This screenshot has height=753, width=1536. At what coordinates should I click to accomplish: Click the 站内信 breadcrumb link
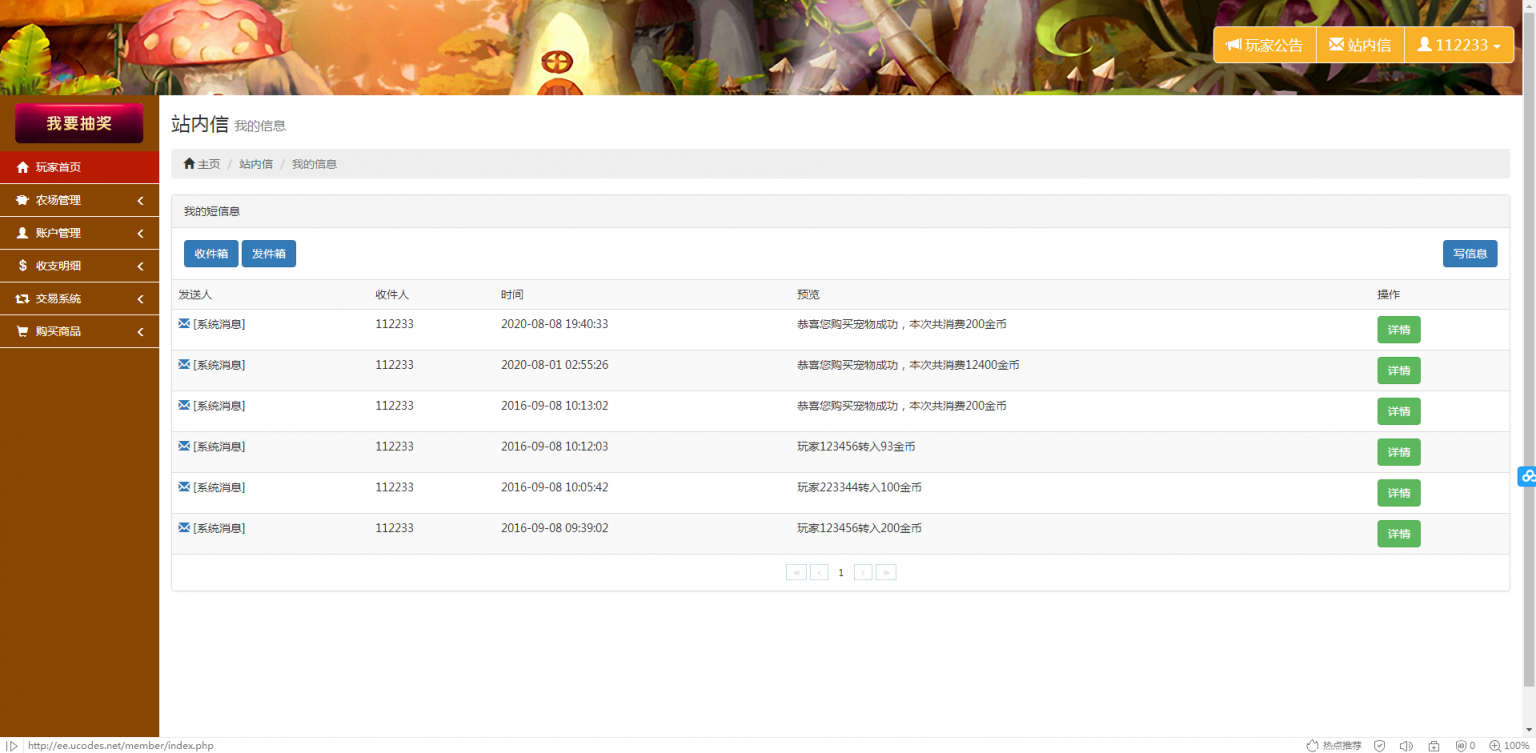tap(256, 164)
